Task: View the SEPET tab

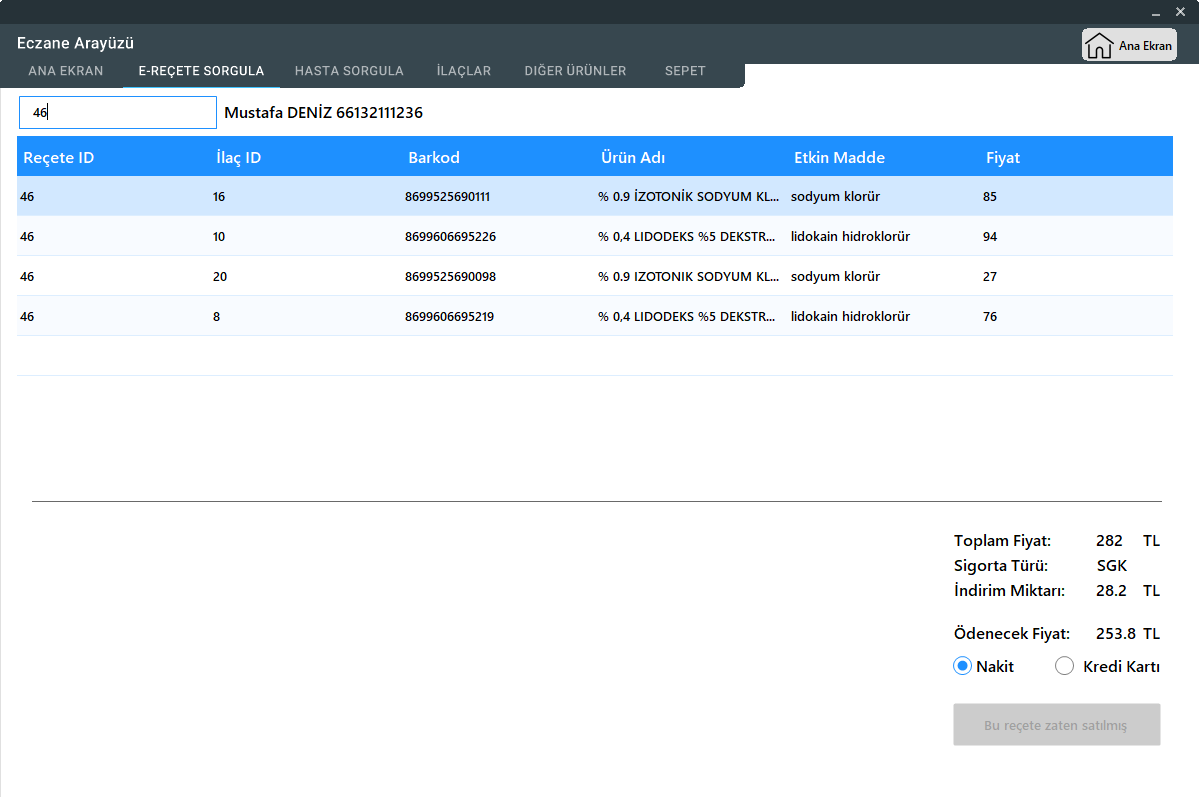Action: pos(685,71)
